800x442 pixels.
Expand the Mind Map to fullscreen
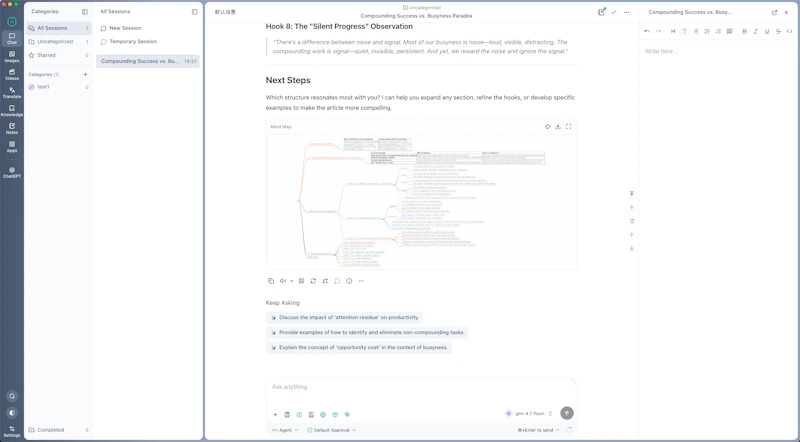(x=568, y=127)
